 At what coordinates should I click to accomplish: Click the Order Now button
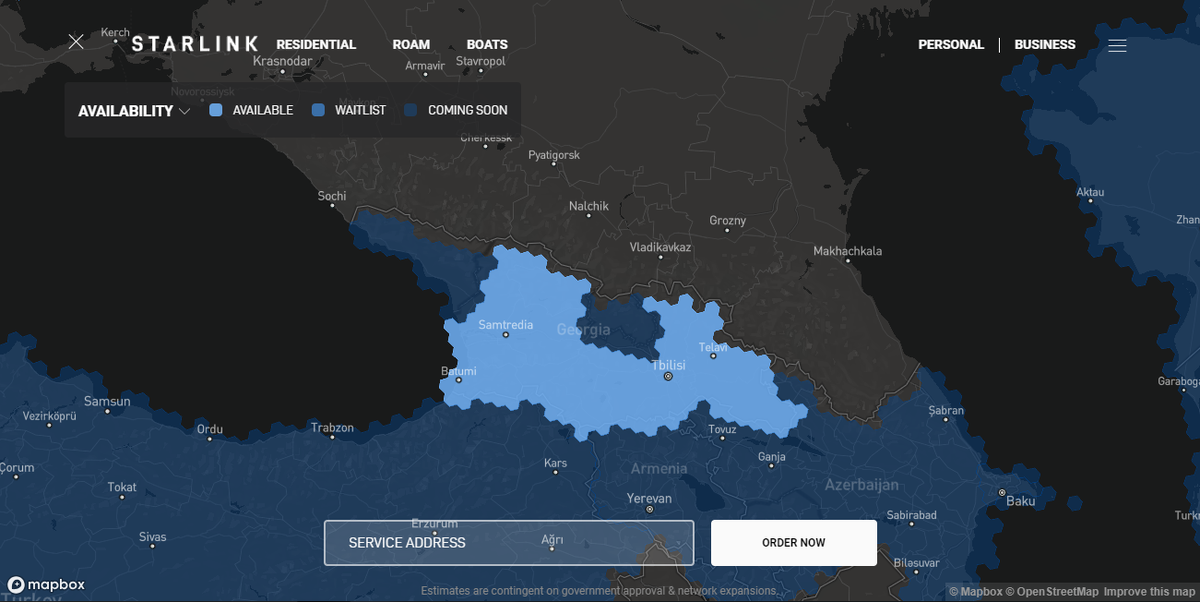[x=794, y=543]
